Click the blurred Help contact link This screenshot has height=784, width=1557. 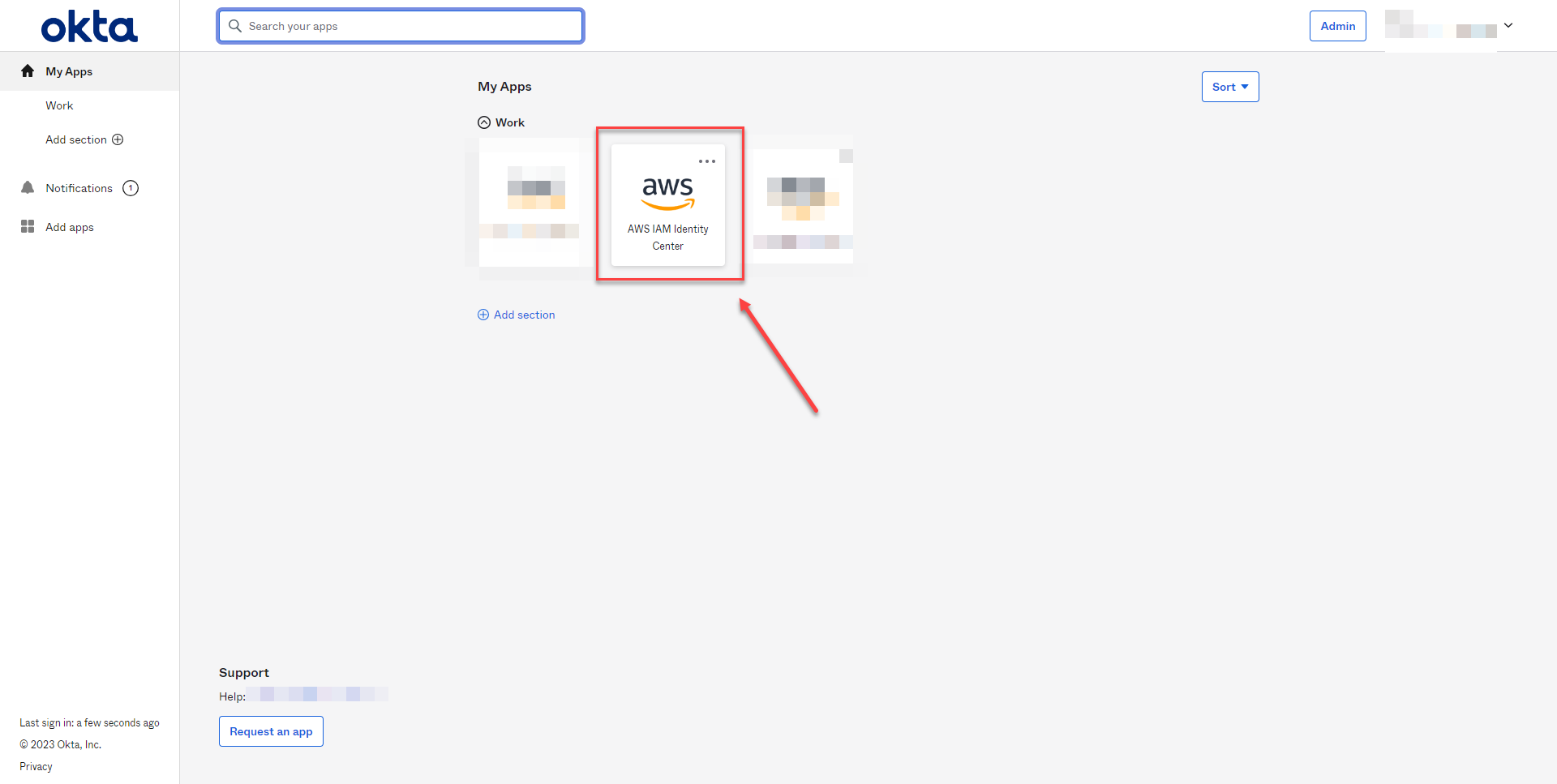(x=317, y=694)
